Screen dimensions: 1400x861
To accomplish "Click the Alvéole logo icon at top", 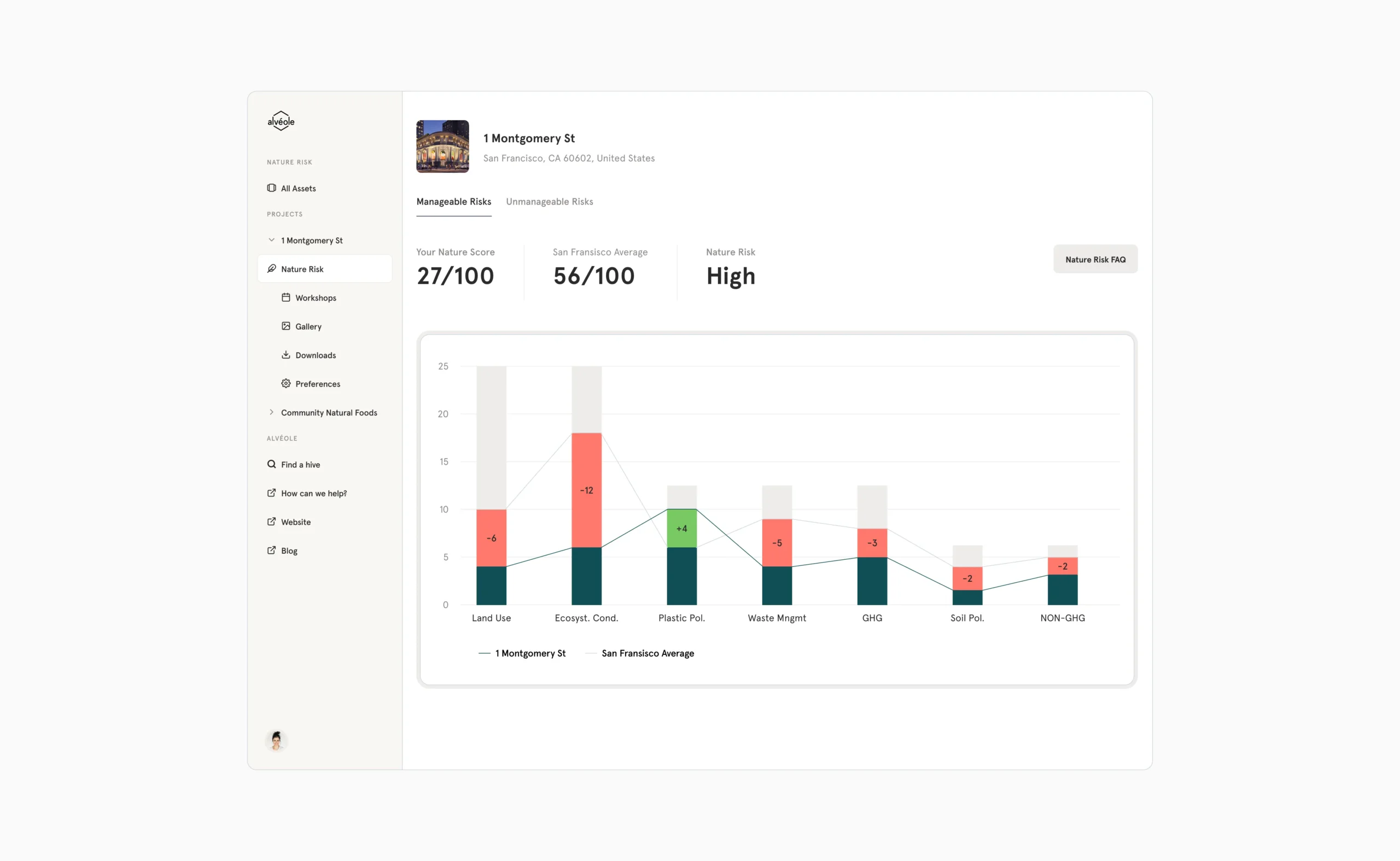I will point(282,121).
